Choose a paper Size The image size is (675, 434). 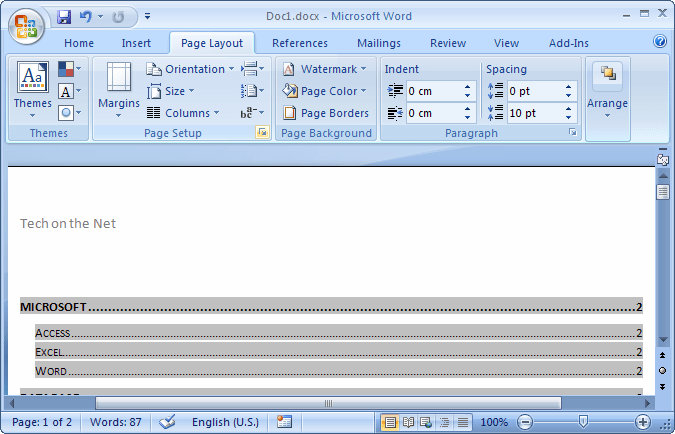click(170, 91)
